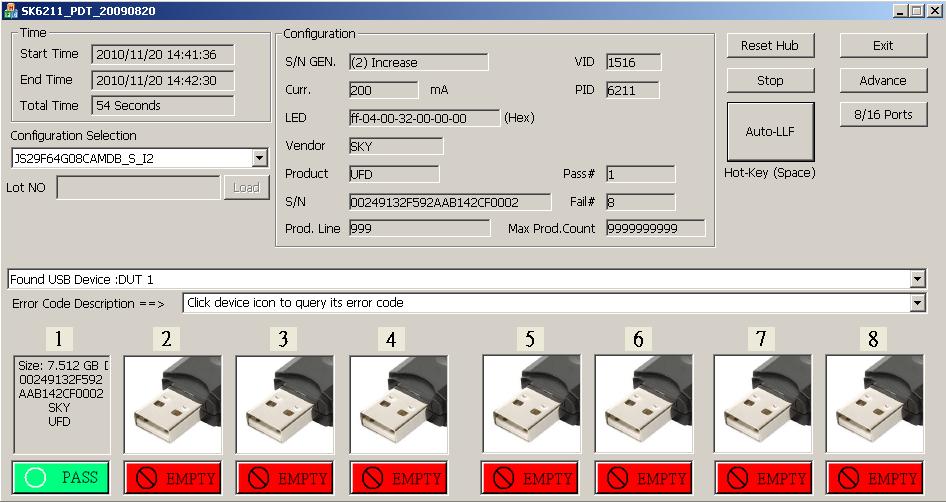Select the USB device image in slot 4
Viewport: 946px width, 502px height.
coord(398,404)
